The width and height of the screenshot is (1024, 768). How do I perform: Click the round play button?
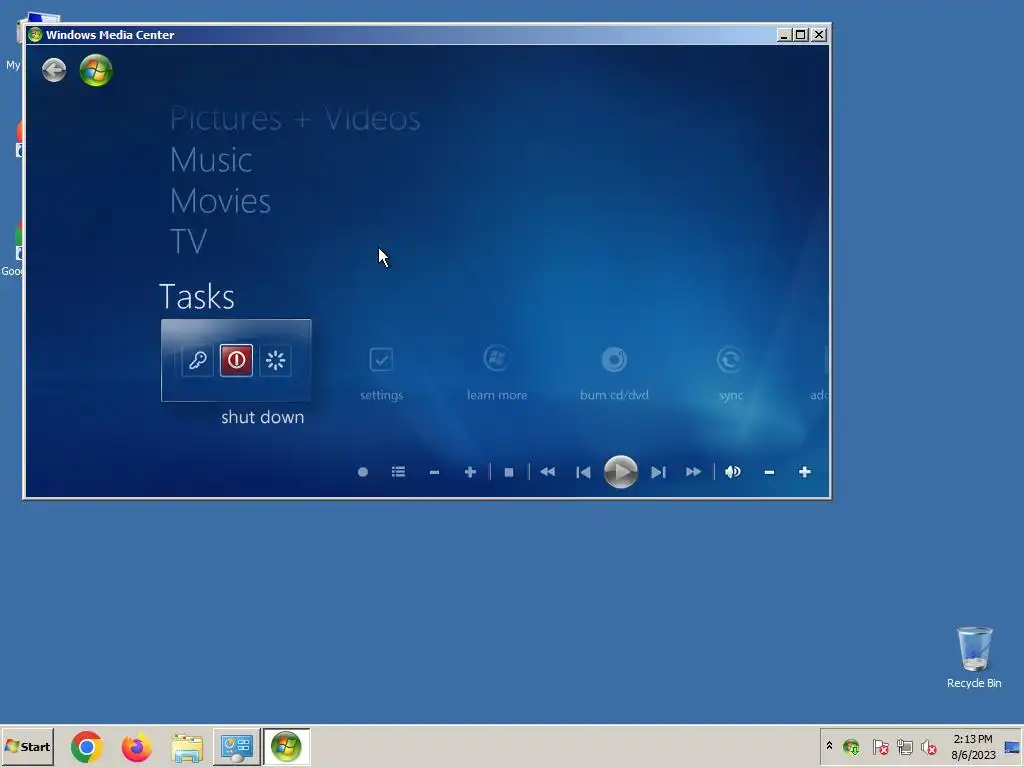pyautogui.click(x=620, y=472)
